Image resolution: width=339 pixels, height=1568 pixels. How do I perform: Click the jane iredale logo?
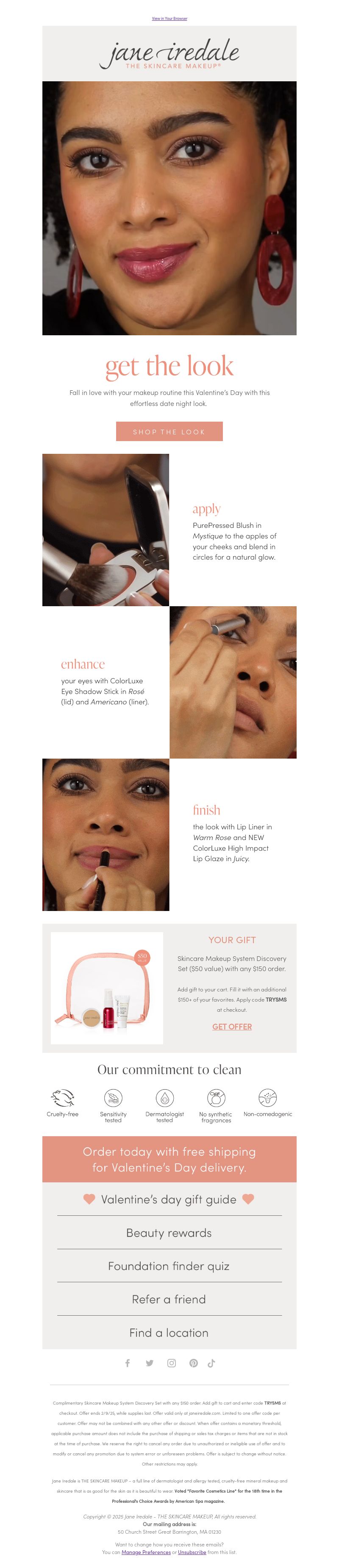point(169,54)
